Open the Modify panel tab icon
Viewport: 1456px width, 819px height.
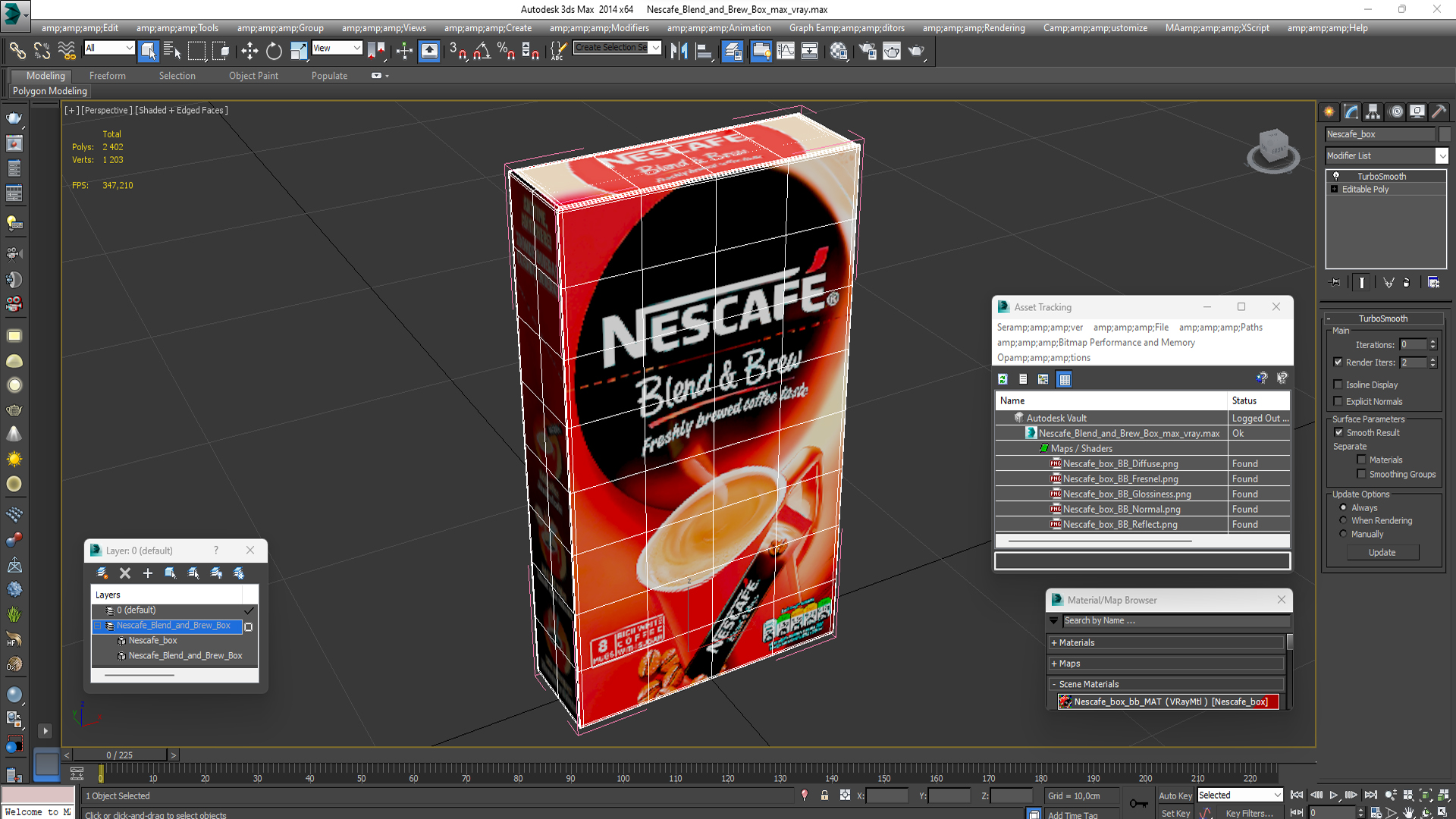(x=1351, y=111)
